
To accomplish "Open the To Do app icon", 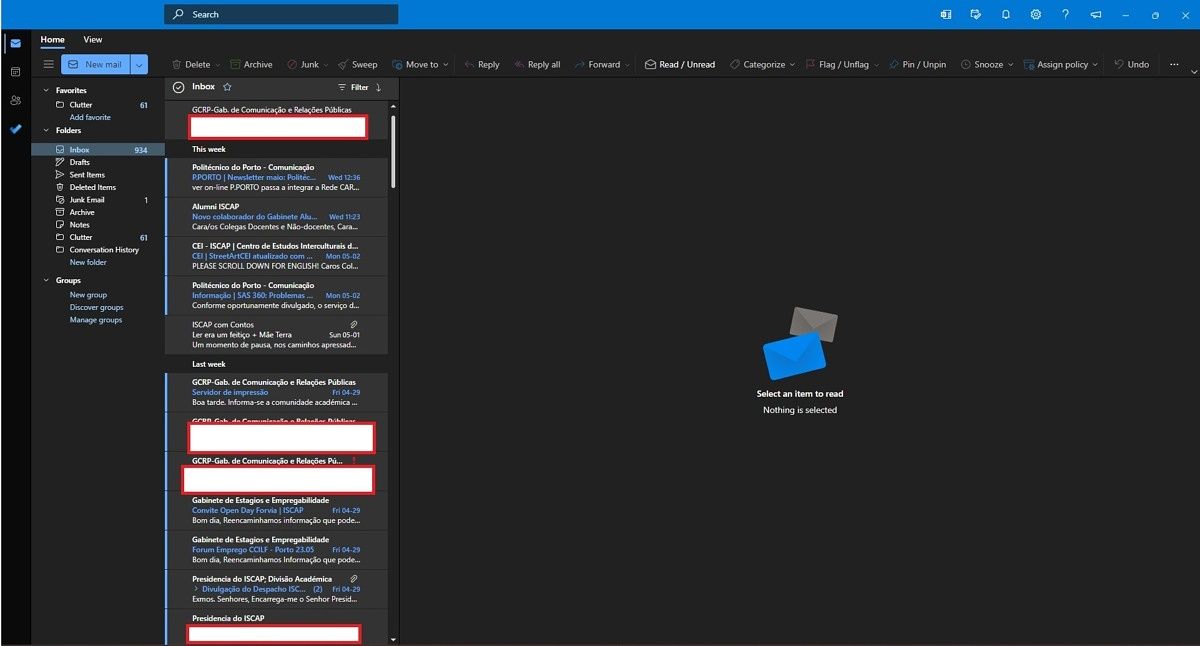I will 15,128.
